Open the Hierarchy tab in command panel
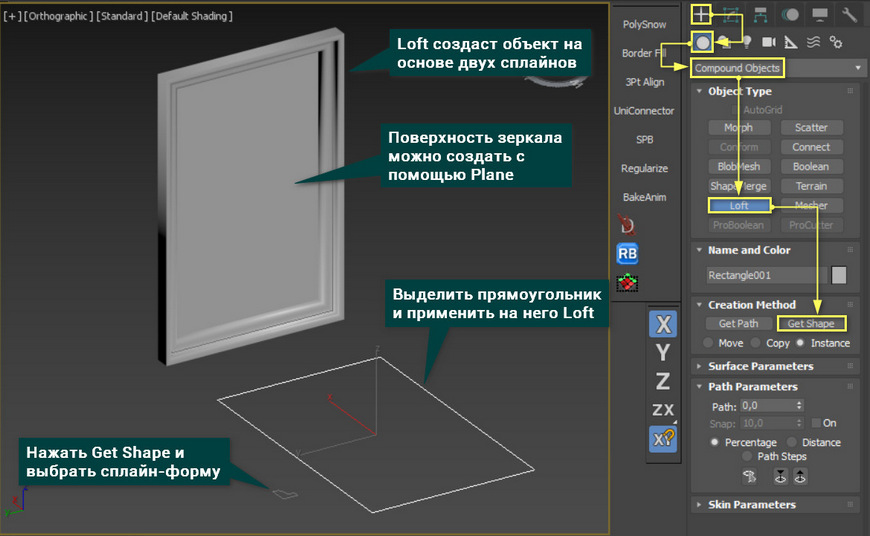The width and height of the screenshot is (870, 536). tap(761, 15)
